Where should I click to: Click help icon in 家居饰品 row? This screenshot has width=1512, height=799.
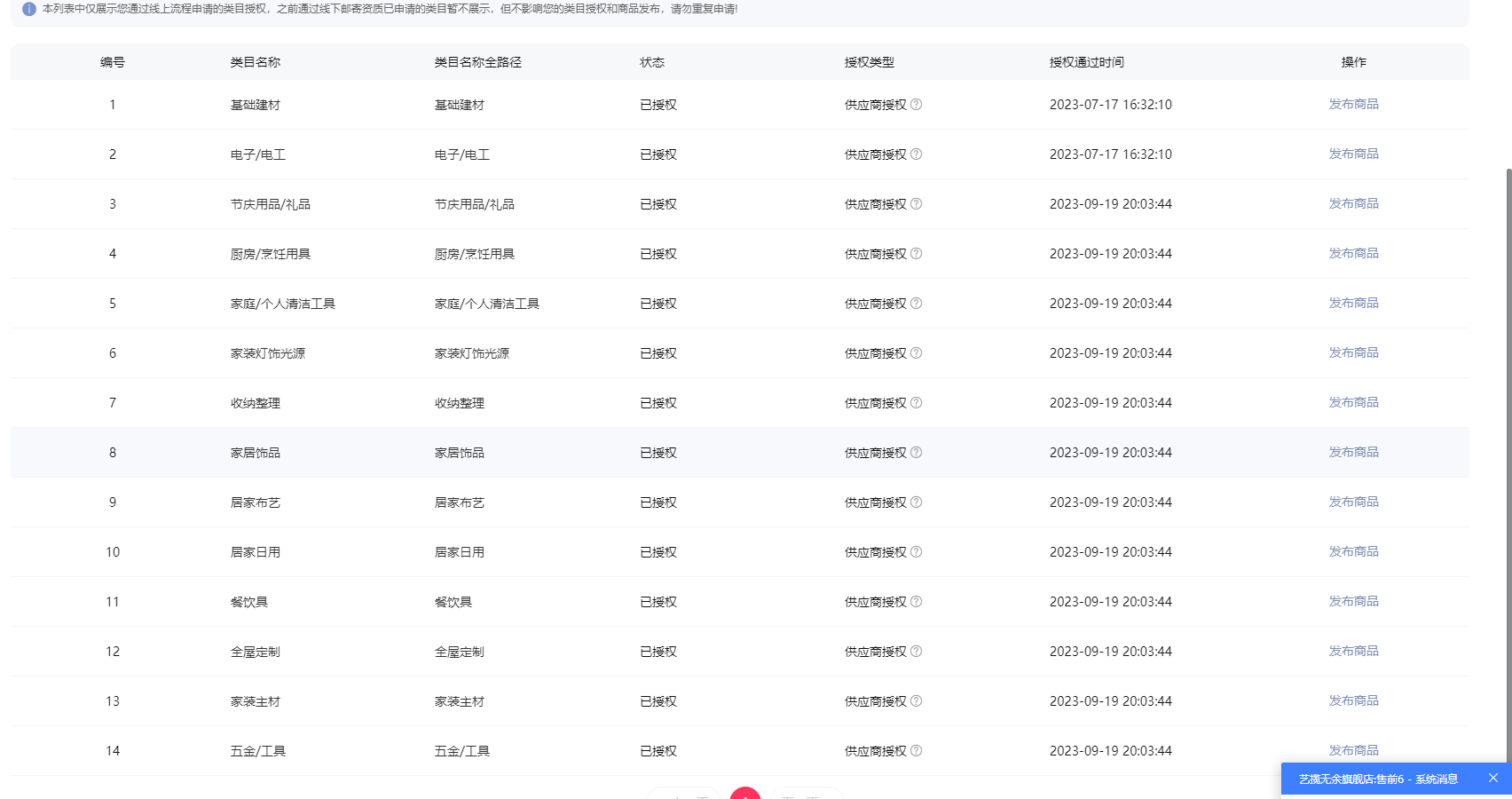click(917, 453)
